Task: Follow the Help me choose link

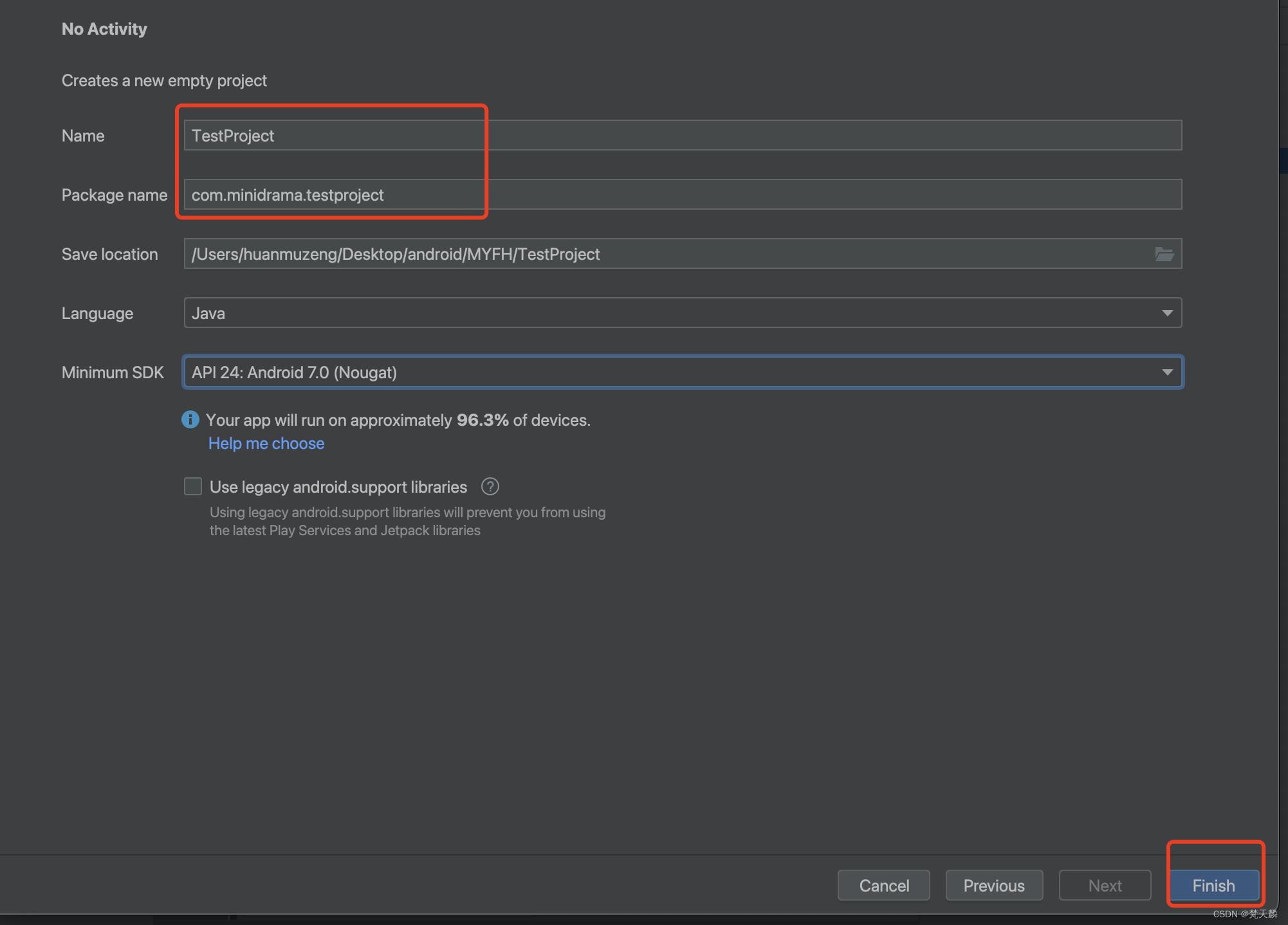Action: pos(266,443)
